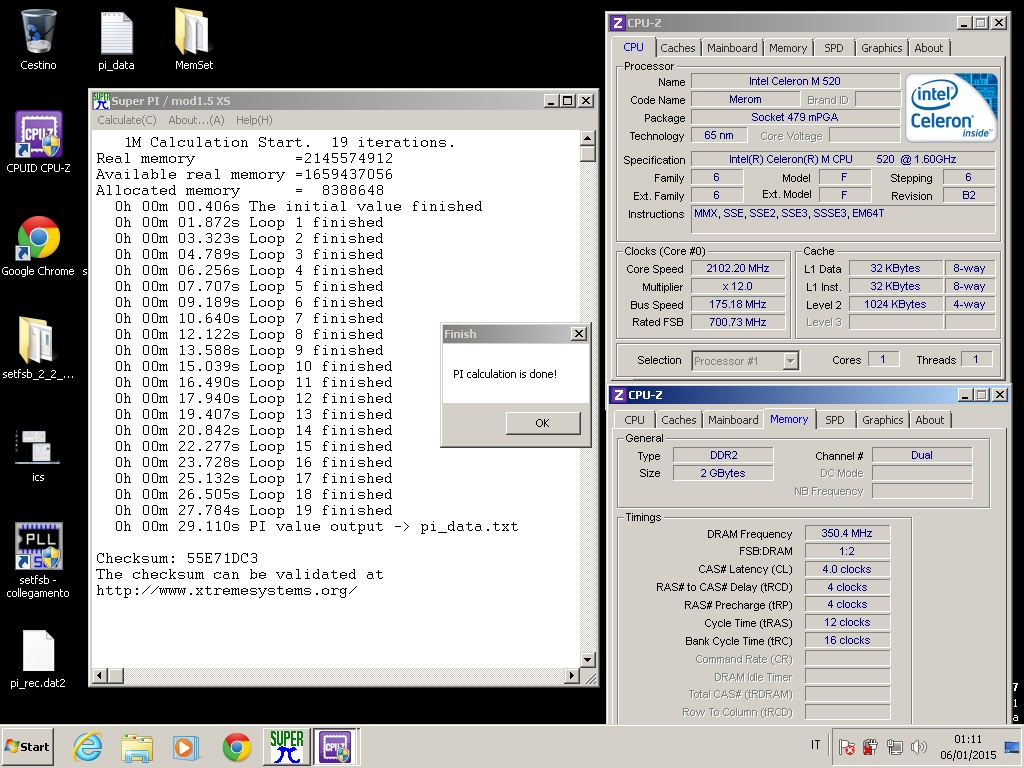
Task: Open Windows Media Player from taskbar
Action: click(186, 747)
